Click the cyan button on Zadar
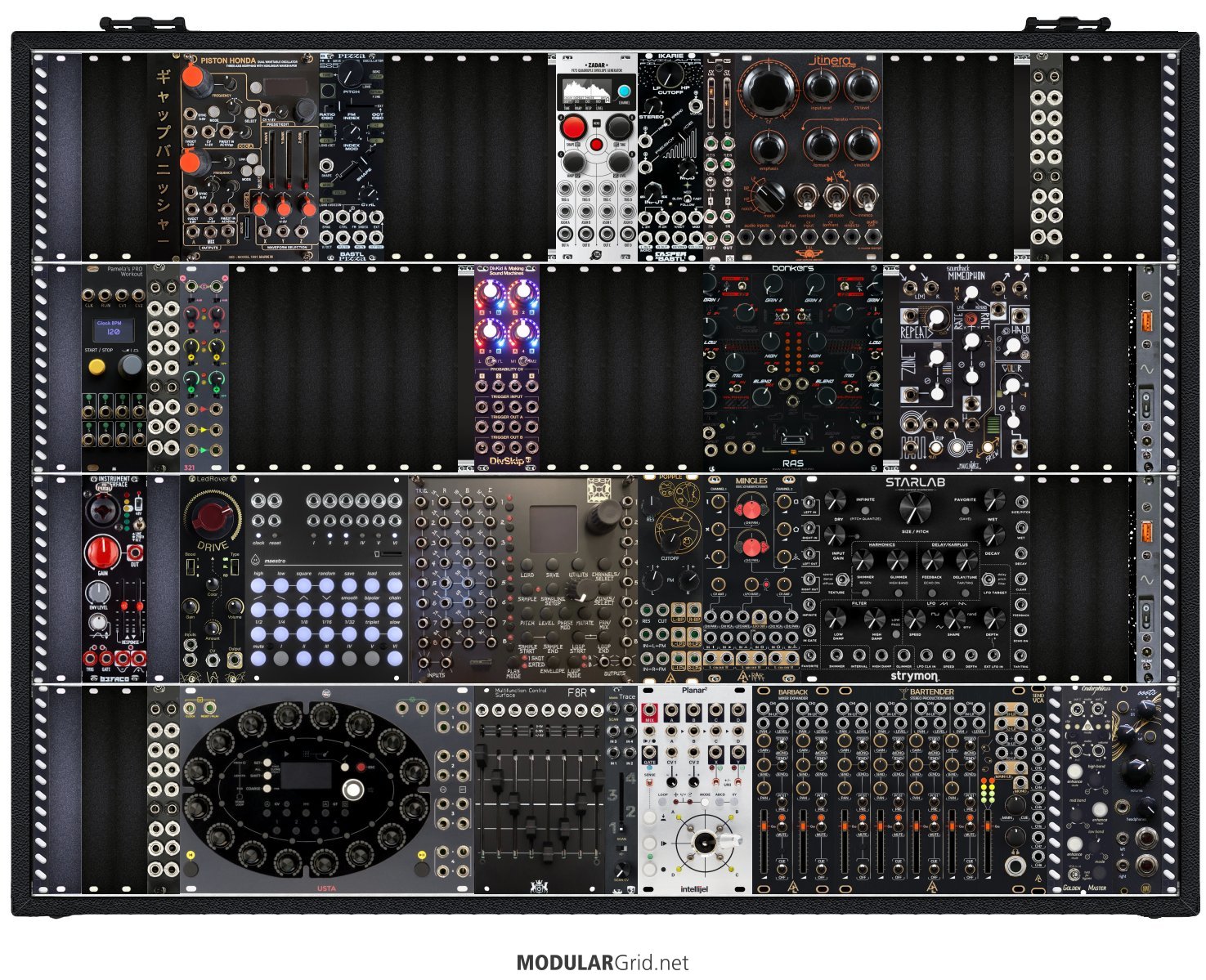The image size is (1206, 980). pyautogui.click(x=625, y=92)
